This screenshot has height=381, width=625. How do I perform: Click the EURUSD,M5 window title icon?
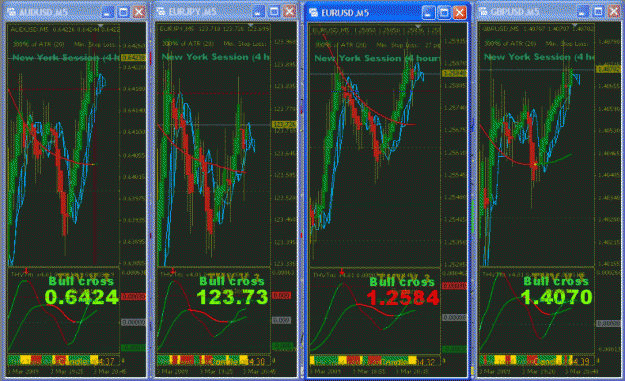(x=314, y=13)
